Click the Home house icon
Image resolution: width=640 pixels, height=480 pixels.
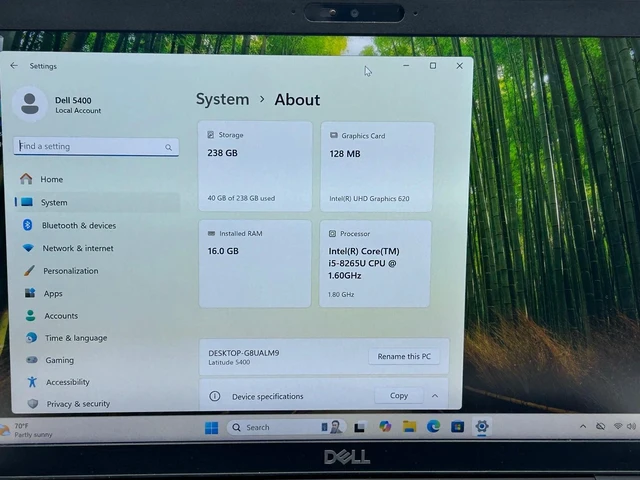pyautogui.click(x=26, y=179)
